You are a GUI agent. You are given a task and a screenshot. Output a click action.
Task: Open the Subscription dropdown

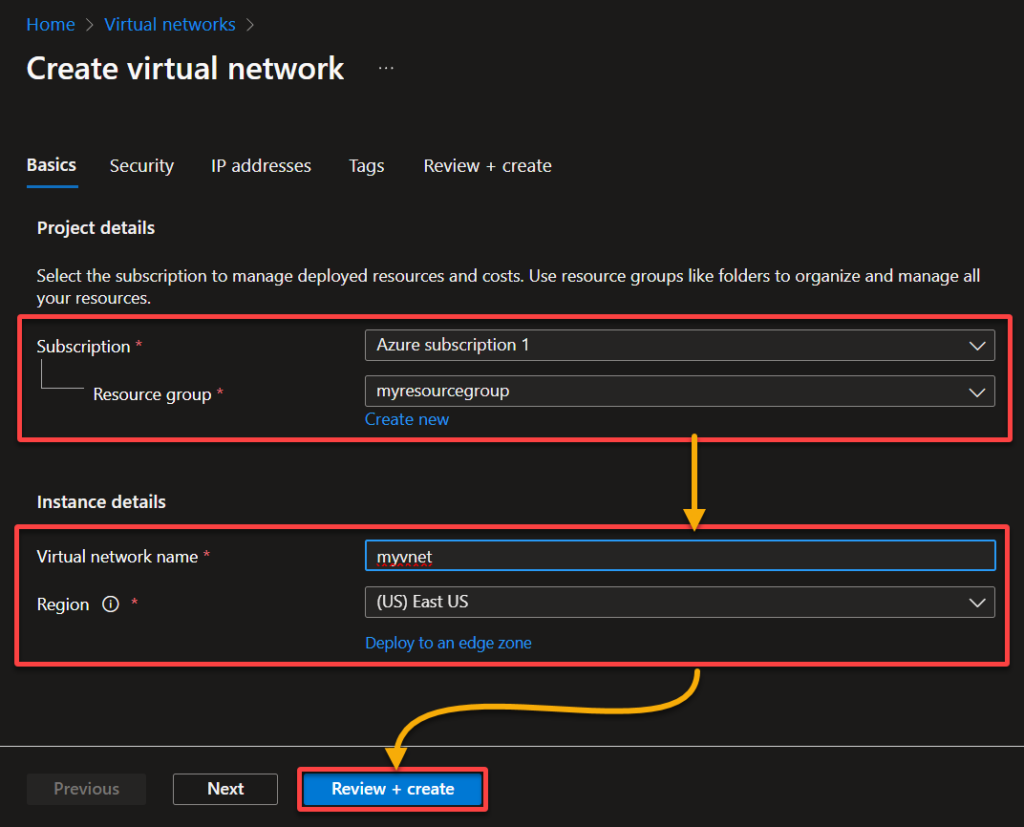coord(680,345)
